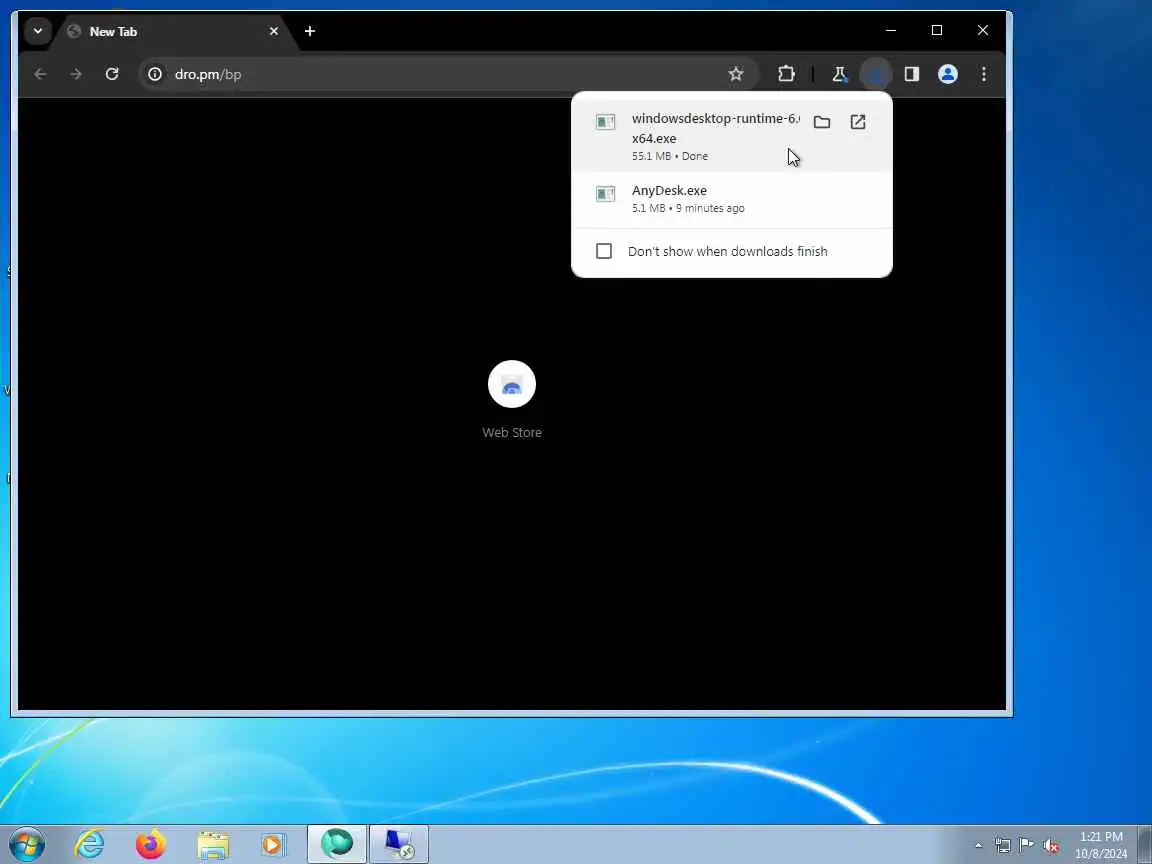Open a new tab with plus button

pyautogui.click(x=310, y=31)
